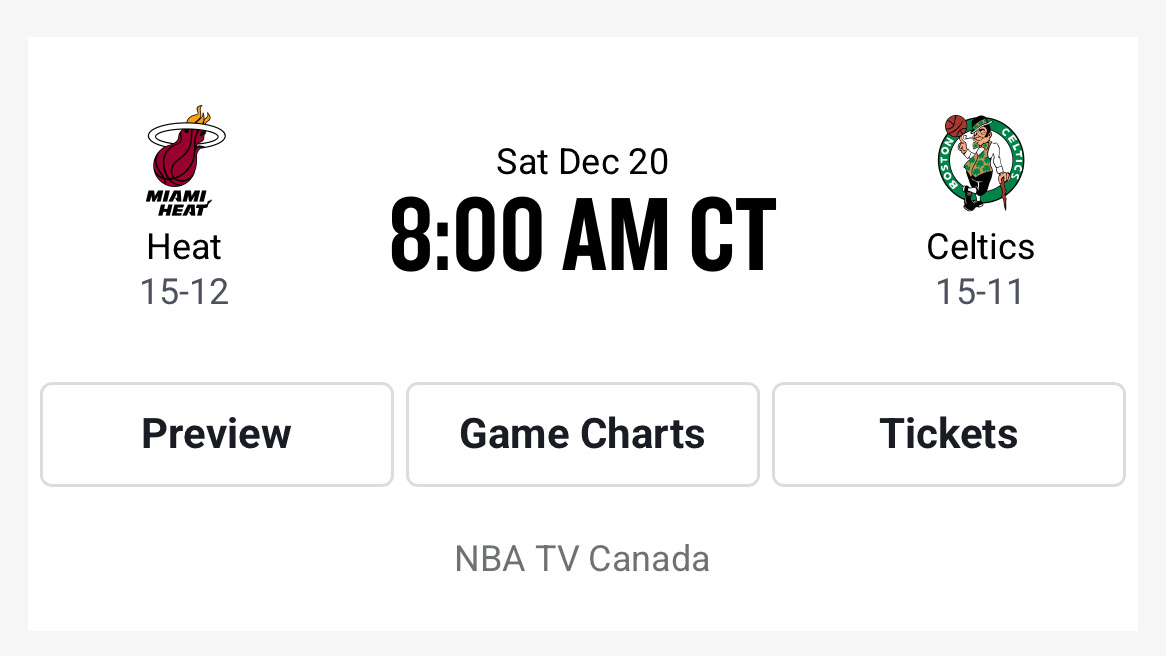Click the Heat team name link
The image size is (1166, 656).
click(183, 246)
